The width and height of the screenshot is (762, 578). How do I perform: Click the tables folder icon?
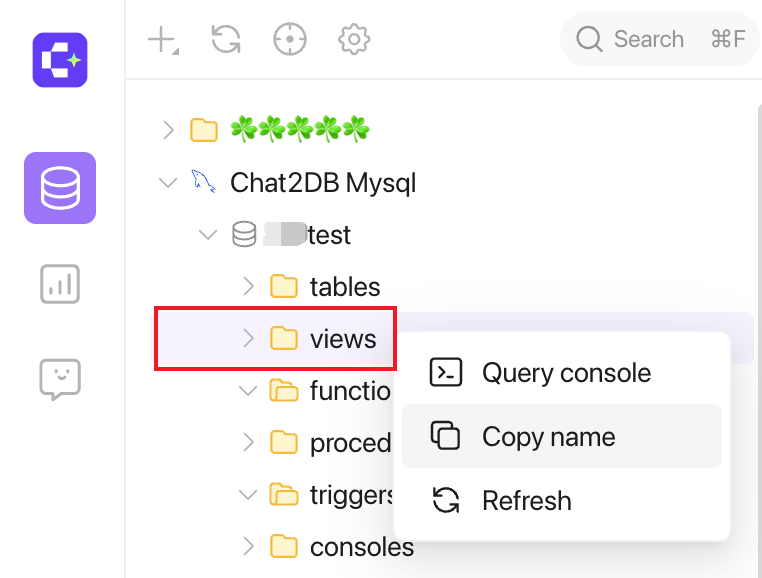tap(284, 286)
